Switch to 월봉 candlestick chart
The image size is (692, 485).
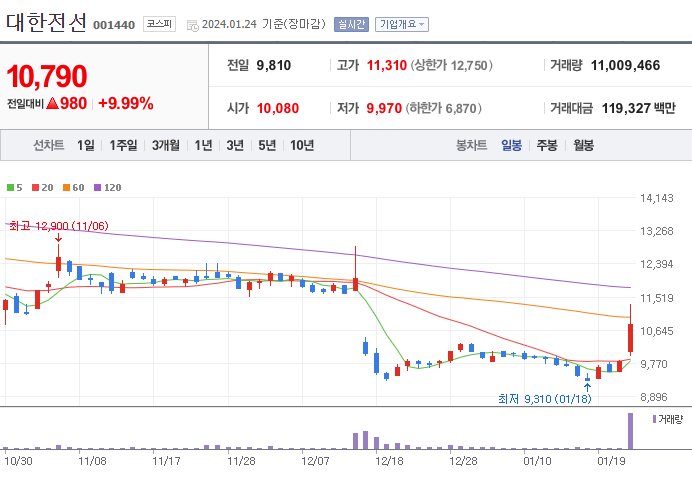coord(583,145)
